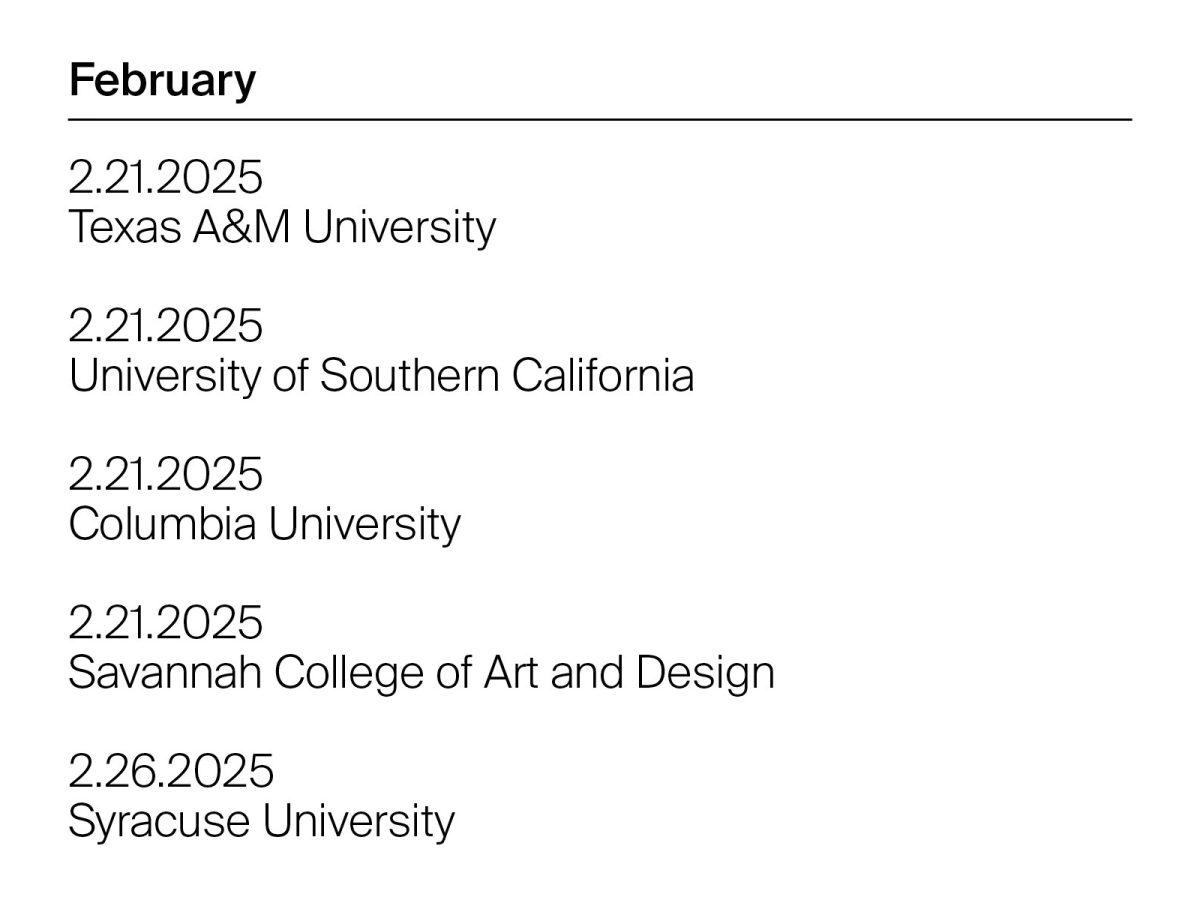Open the University of Southern California link
Viewport: 1200px width, 900px height.
tap(380, 376)
